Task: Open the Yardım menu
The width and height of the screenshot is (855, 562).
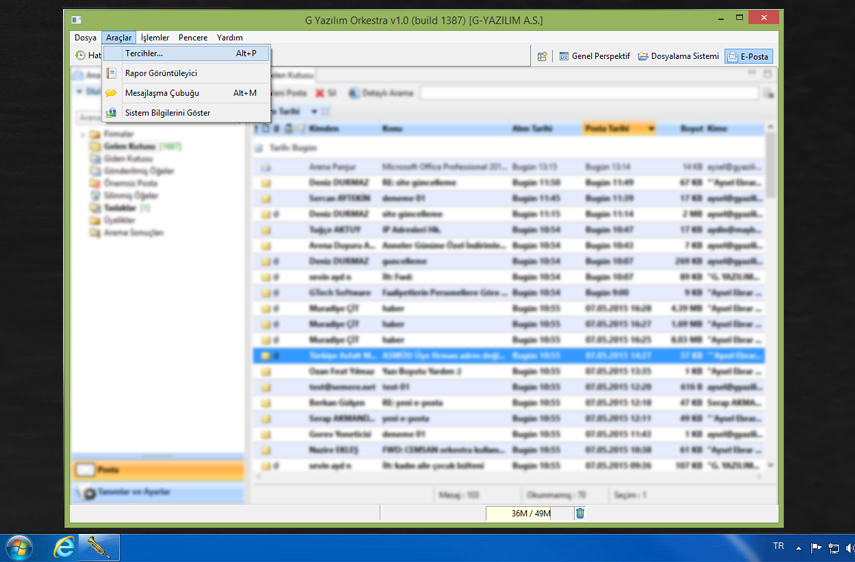Action: pos(230,38)
